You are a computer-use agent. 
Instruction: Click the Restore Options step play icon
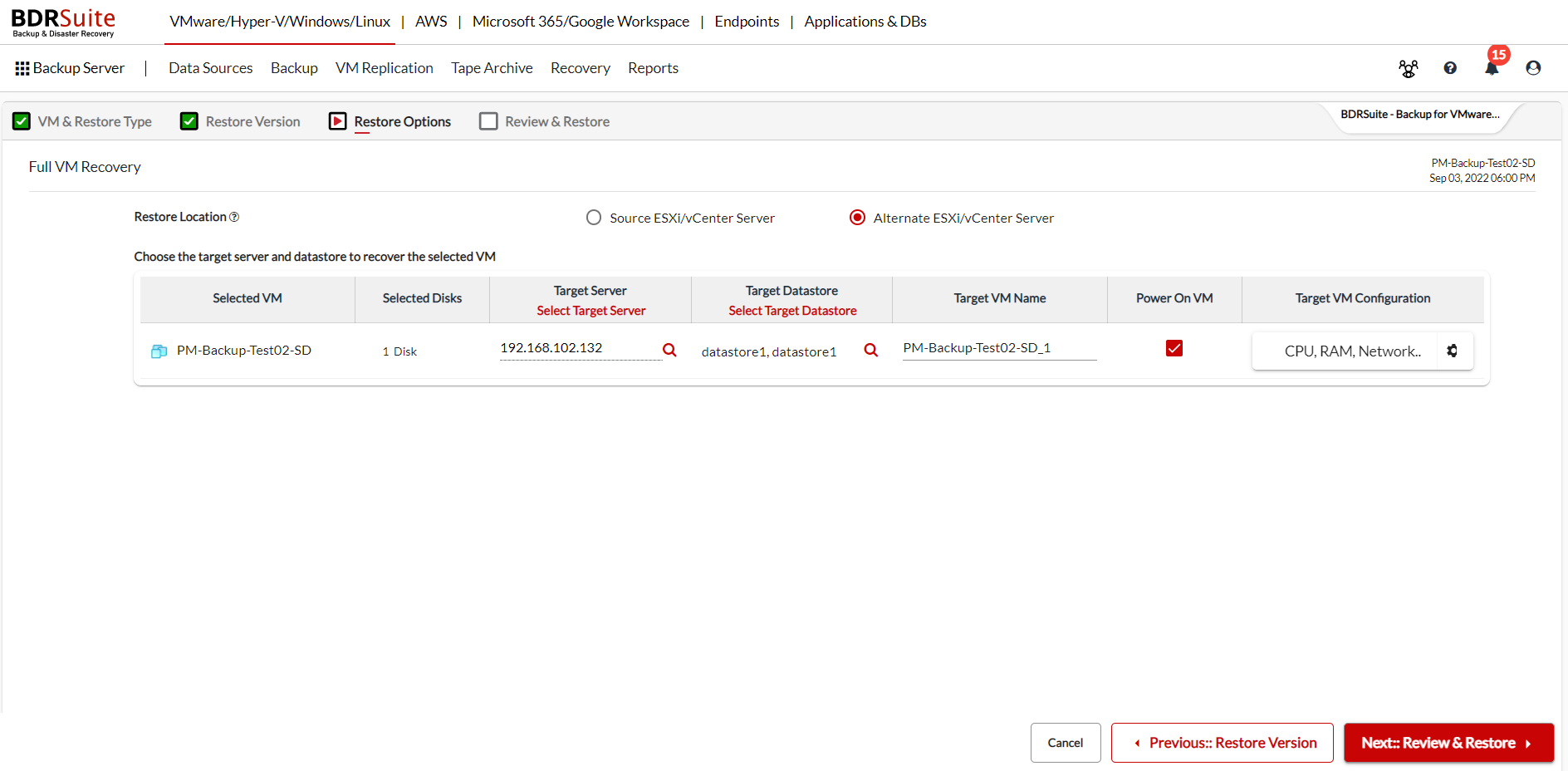(337, 121)
